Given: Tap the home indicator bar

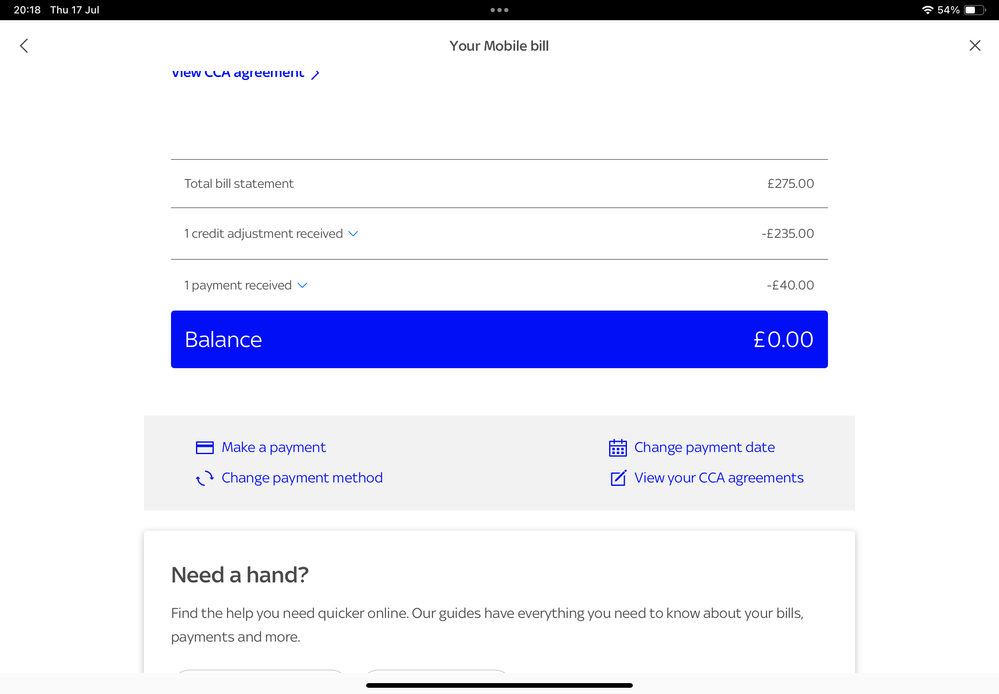Looking at the screenshot, I should [499, 685].
